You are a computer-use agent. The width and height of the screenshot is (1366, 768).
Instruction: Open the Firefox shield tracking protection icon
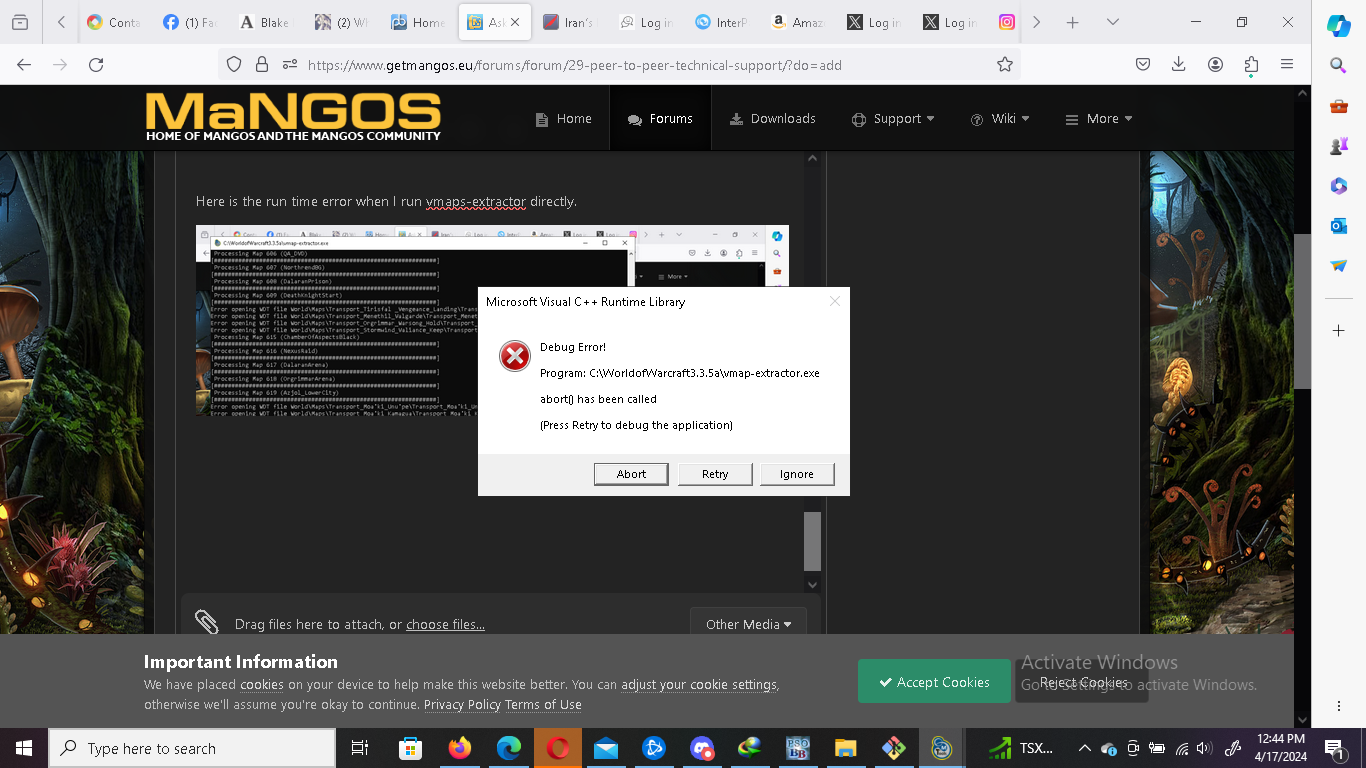tap(234, 64)
